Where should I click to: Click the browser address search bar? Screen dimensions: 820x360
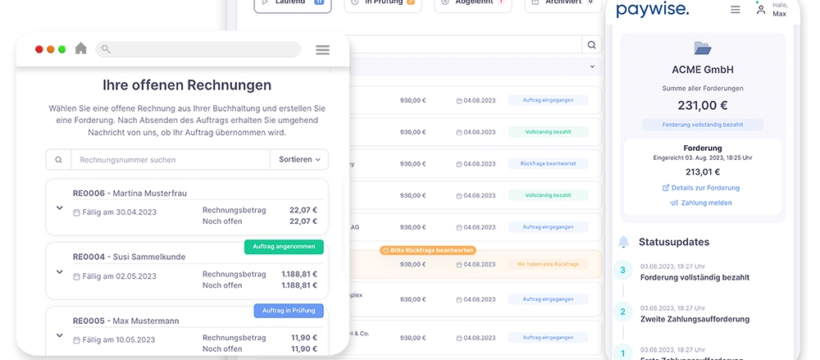198,49
